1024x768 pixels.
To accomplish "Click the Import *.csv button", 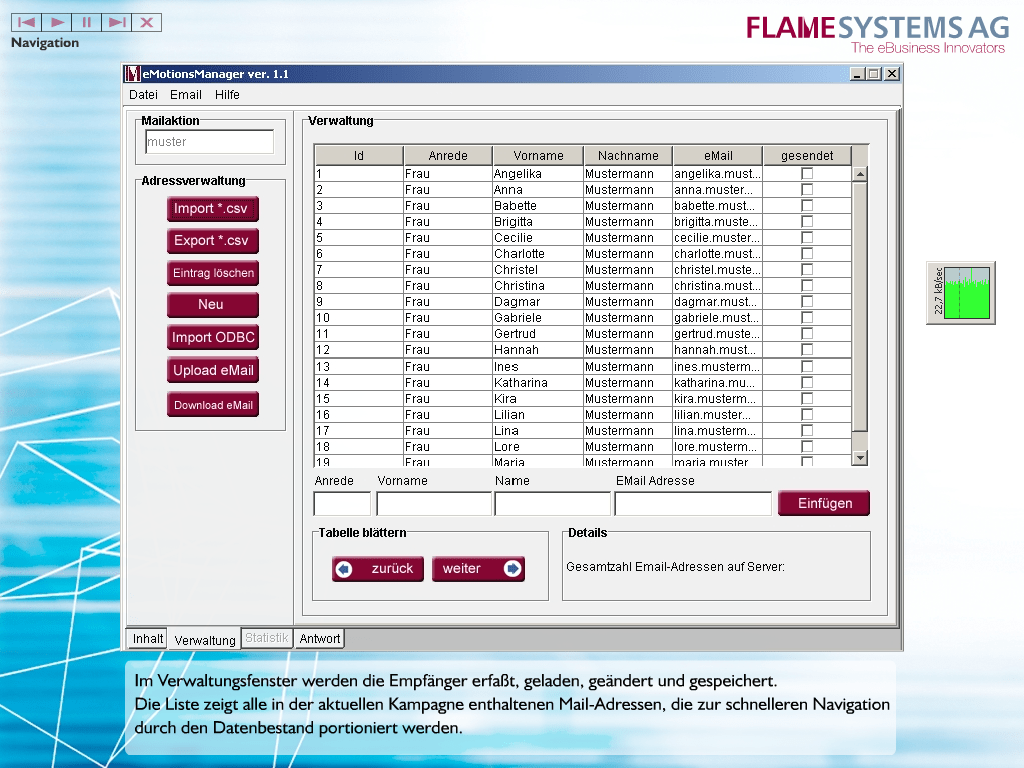I will pos(212,209).
